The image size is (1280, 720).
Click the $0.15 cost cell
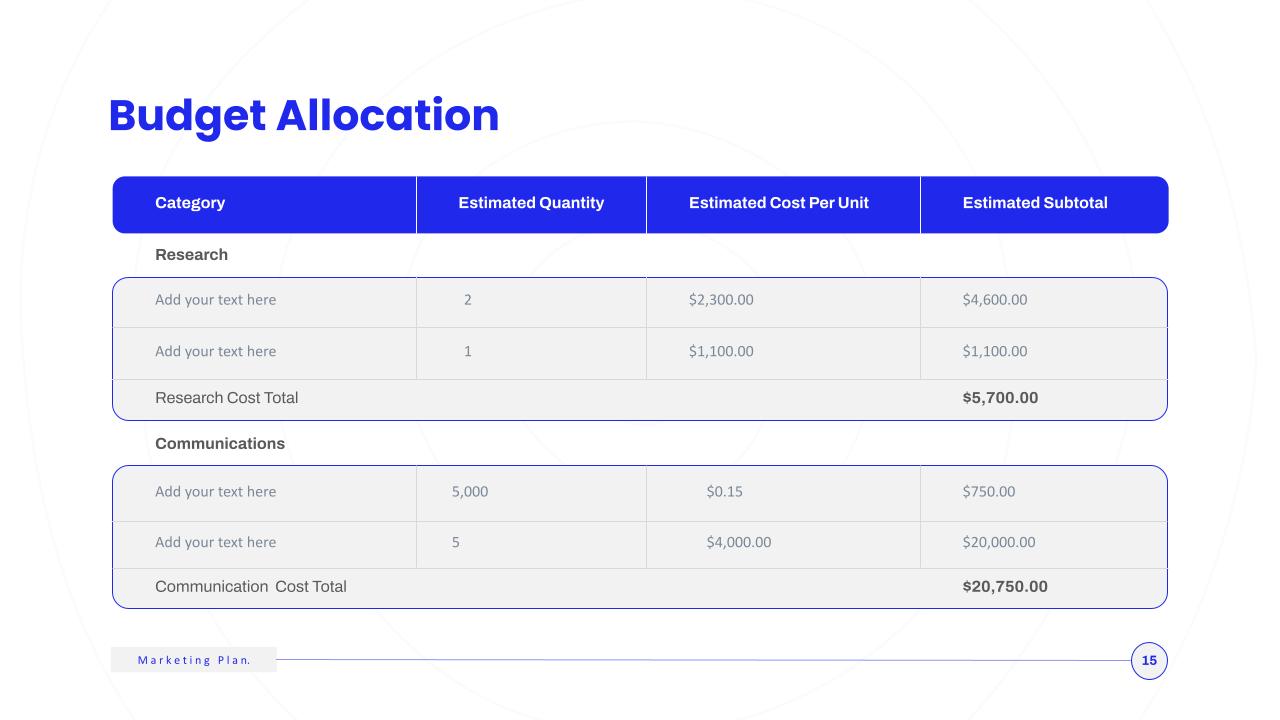(783, 493)
